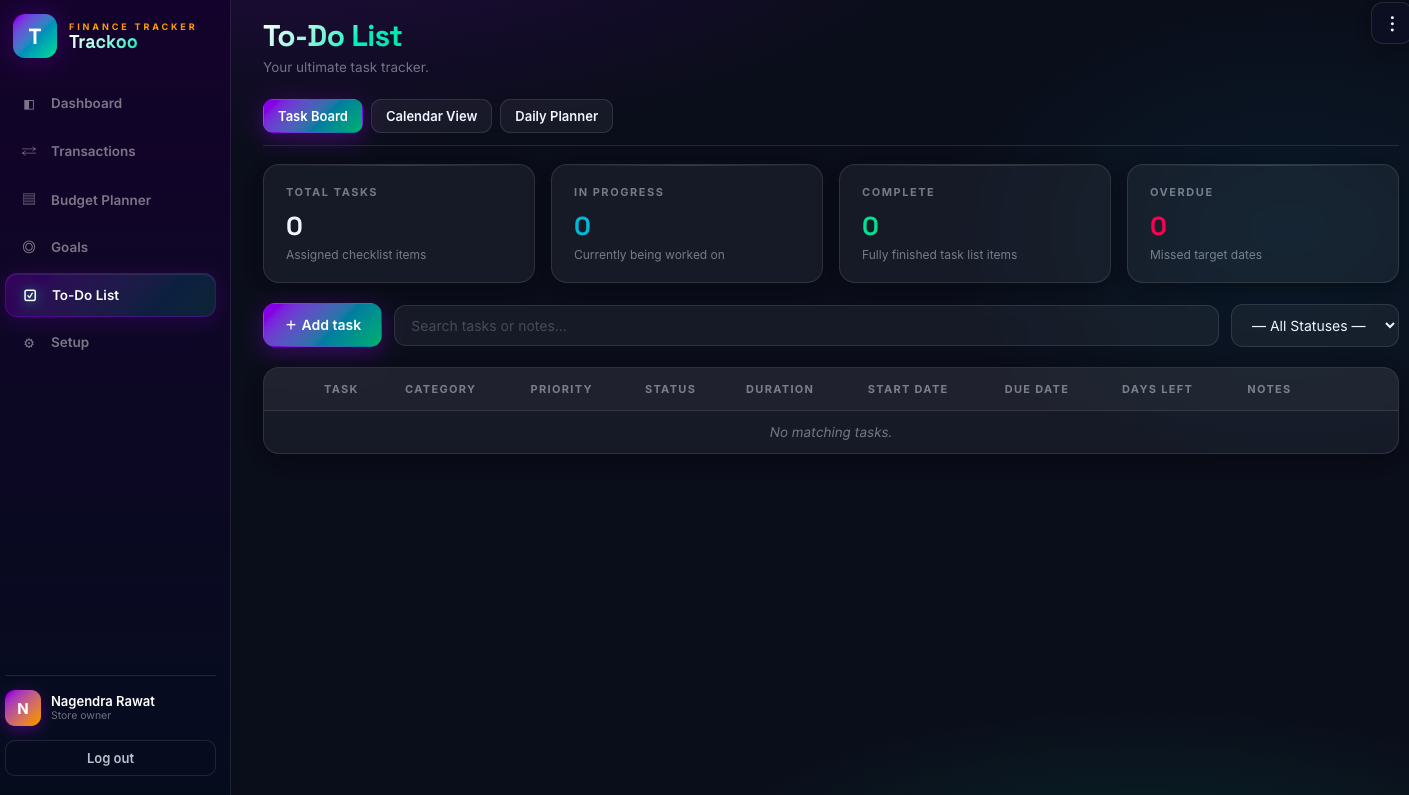Click the Log out button
This screenshot has width=1409, height=795.
(x=110, y=758)
